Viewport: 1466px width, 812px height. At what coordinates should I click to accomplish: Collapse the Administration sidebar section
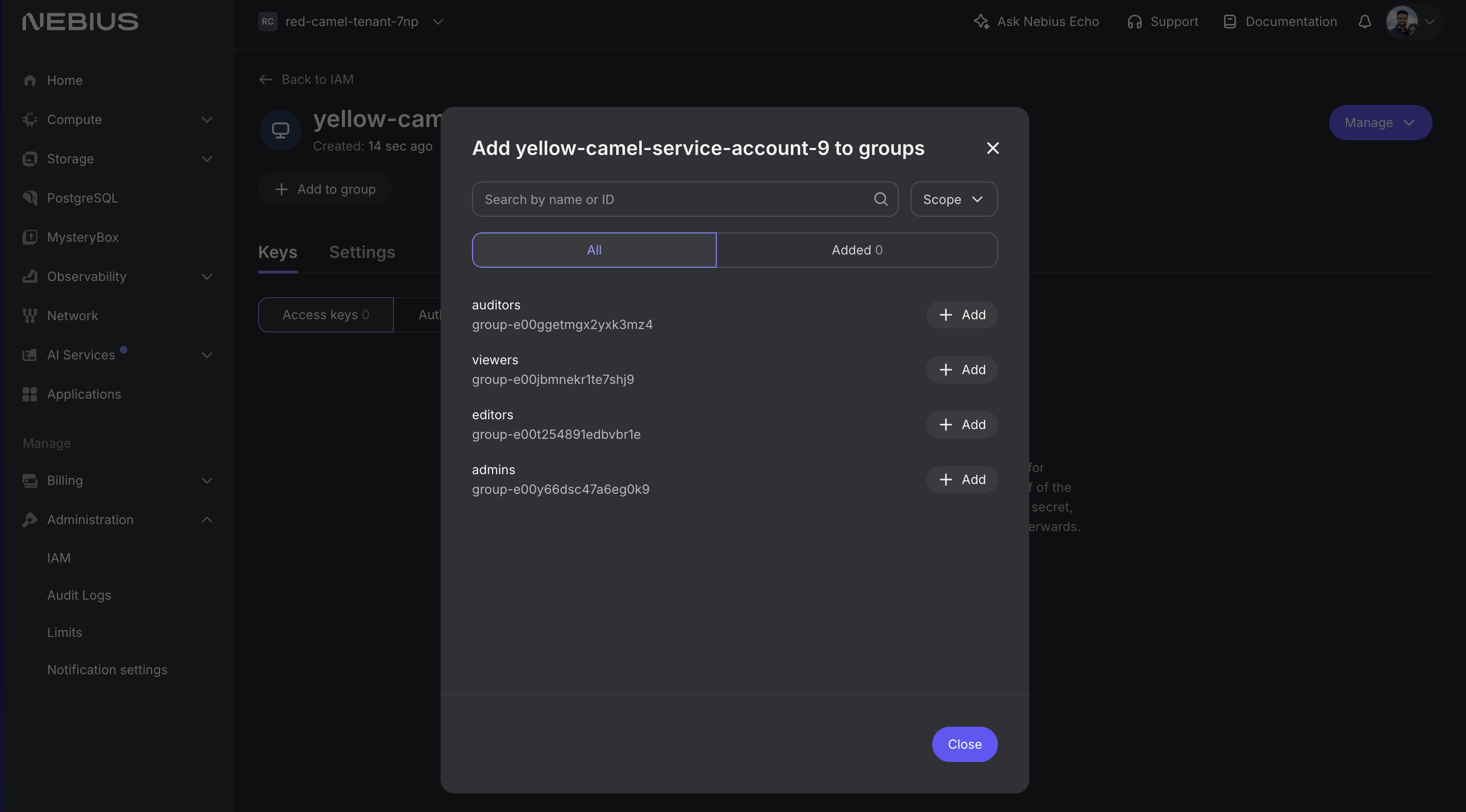point(207,520)
